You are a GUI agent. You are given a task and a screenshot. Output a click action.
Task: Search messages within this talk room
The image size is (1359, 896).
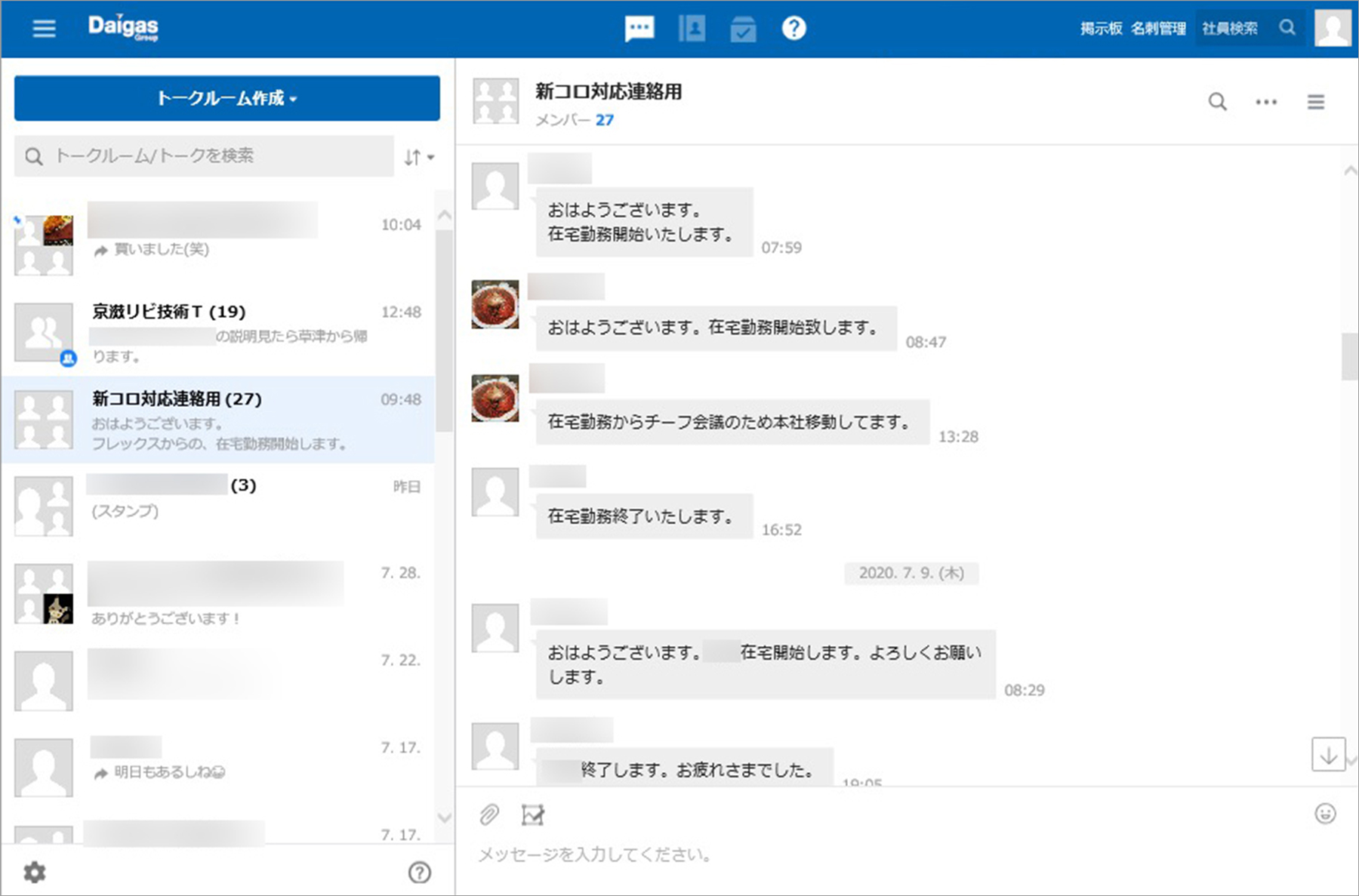point(1217,102)
